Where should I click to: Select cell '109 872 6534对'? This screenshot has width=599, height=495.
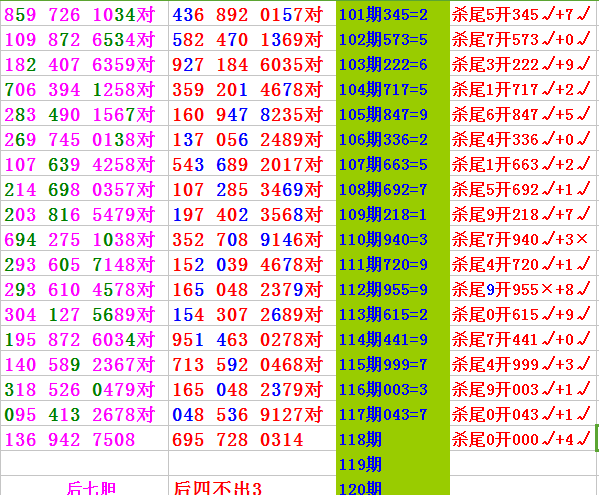point(84,39)
